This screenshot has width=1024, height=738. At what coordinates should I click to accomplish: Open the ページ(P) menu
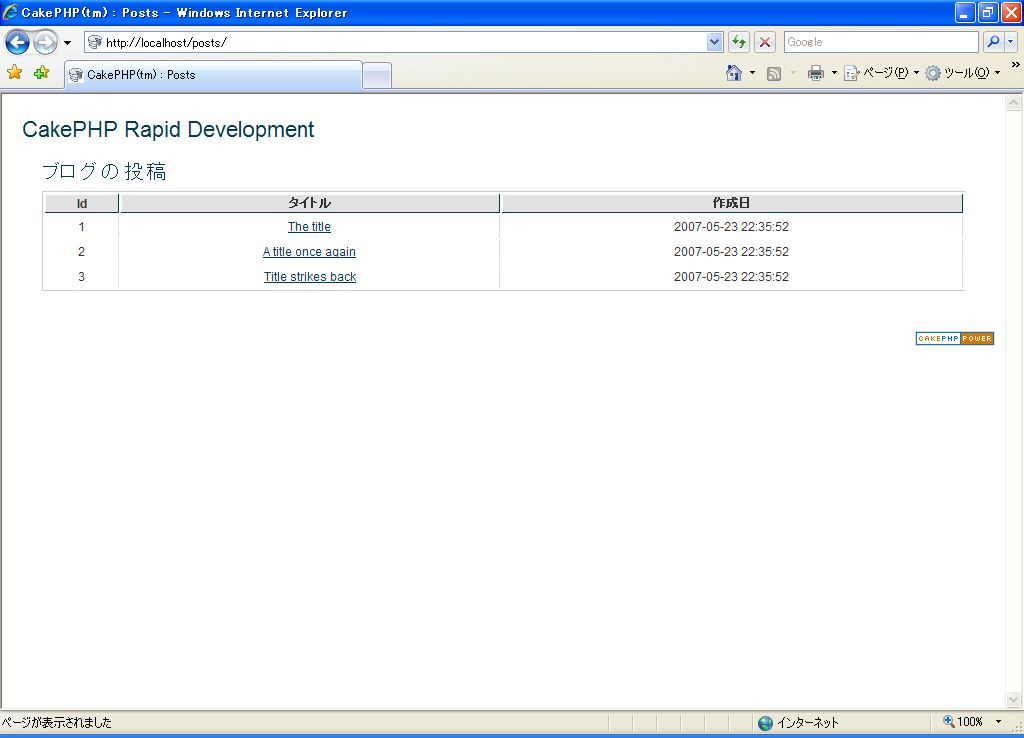coord(879,73)
